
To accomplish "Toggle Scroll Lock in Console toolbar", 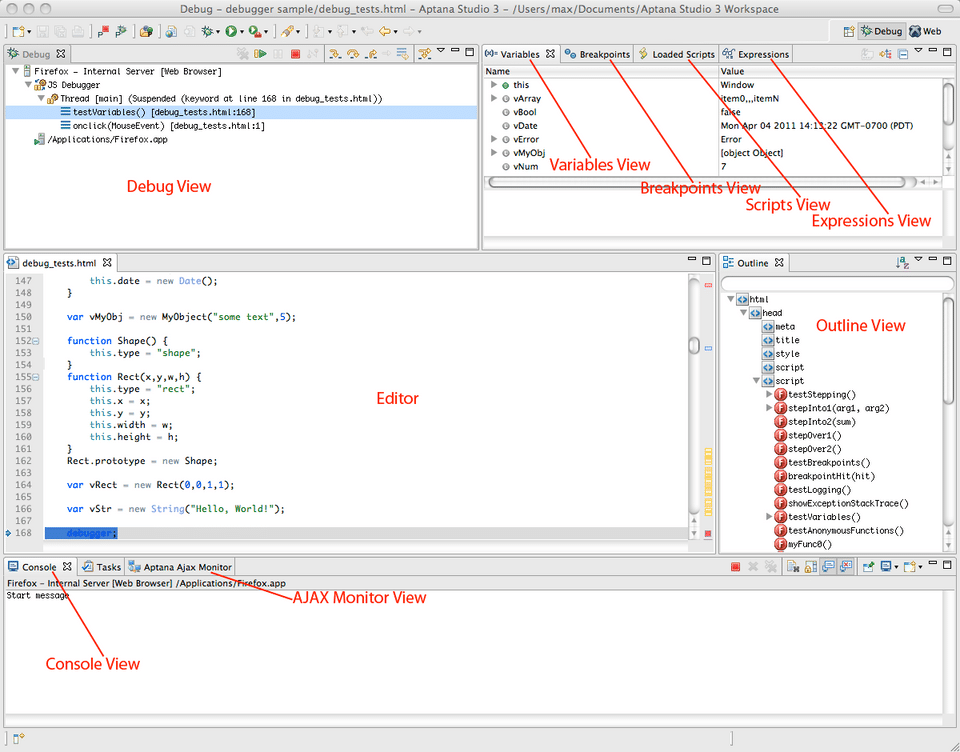I will click(811, 567).
